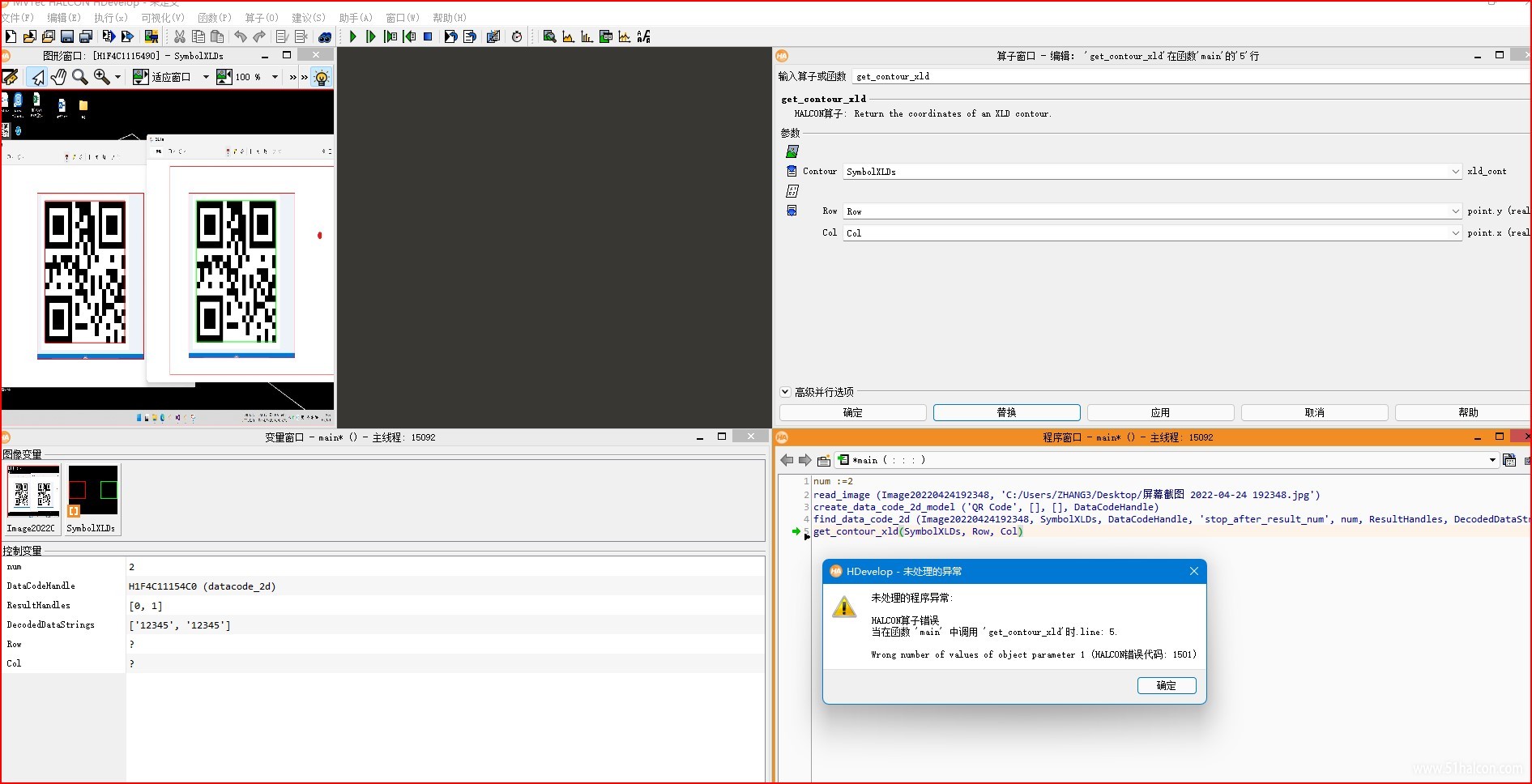Viewport: 1532px width, 784px height.
Task: Open the 帮助(H) menu
Action: point(450,17)
